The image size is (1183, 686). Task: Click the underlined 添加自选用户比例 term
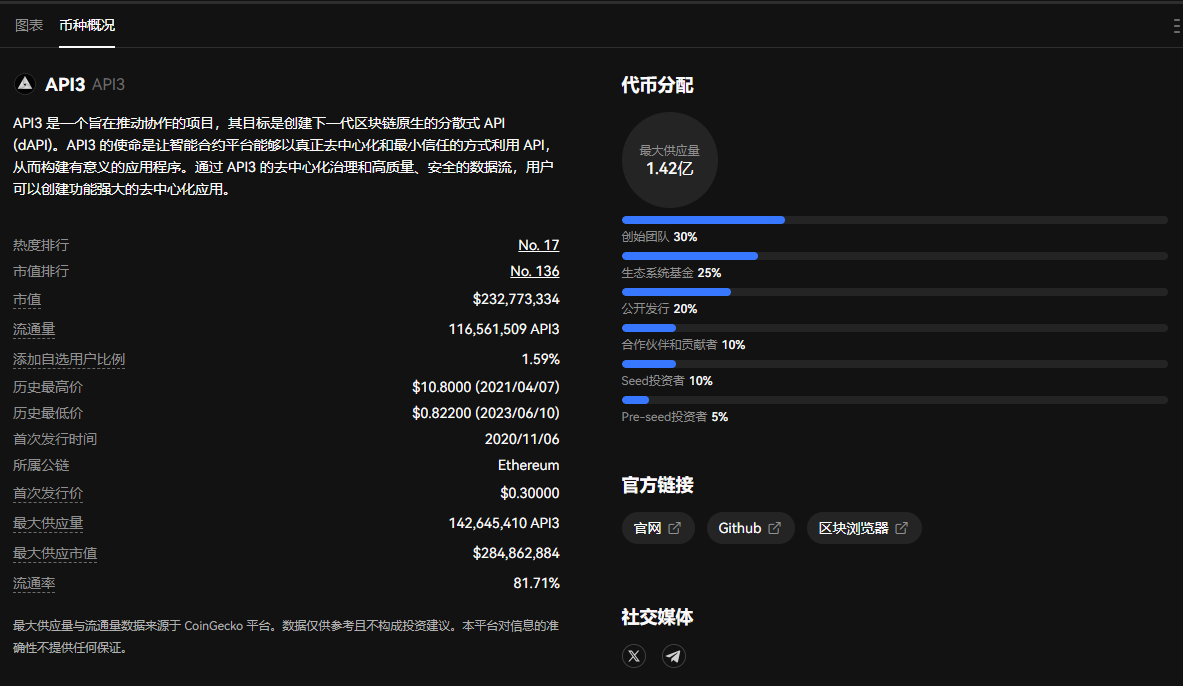pyautogui.click(x=68, y=358)
